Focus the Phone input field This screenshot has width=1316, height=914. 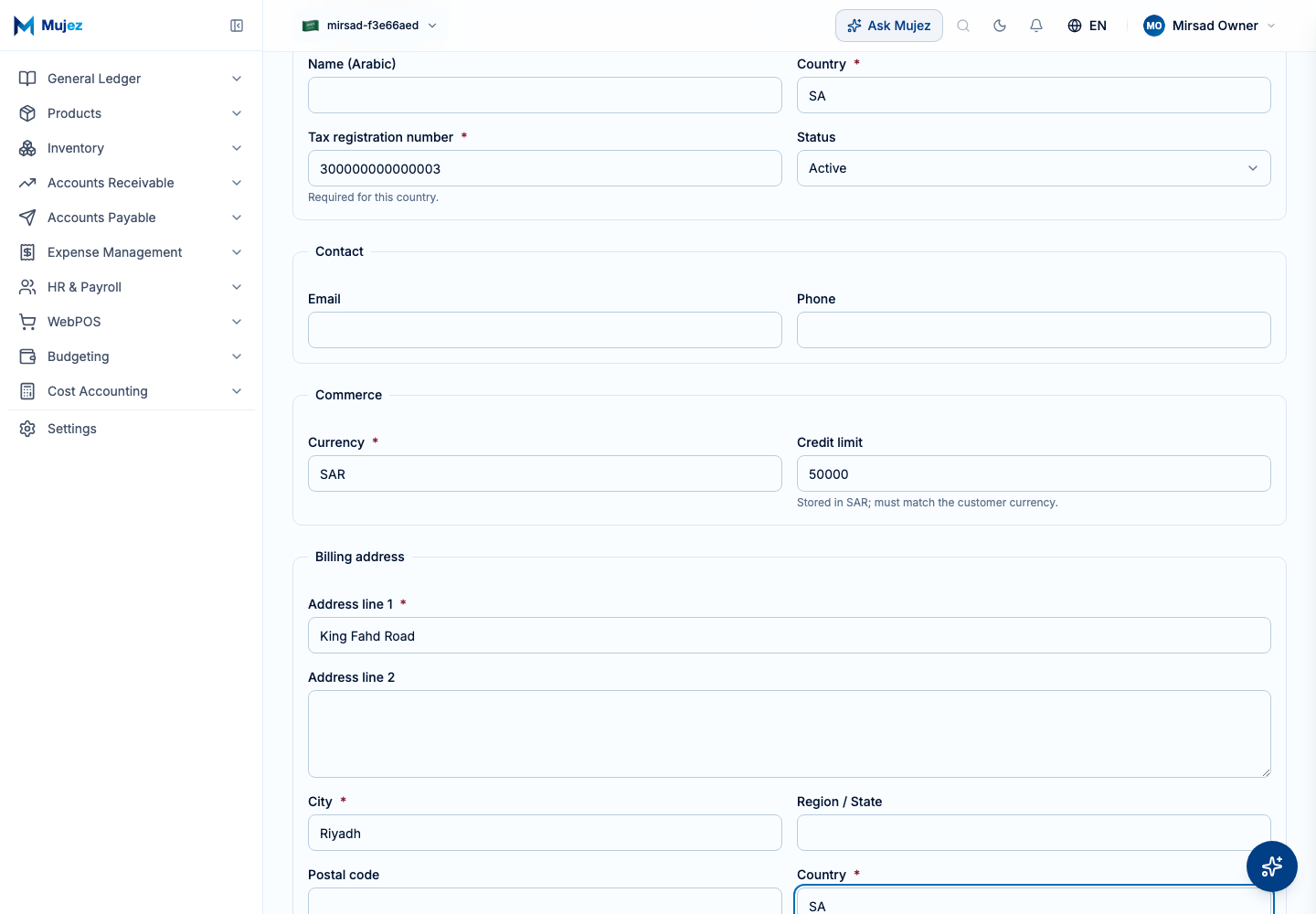point(1034,330)
